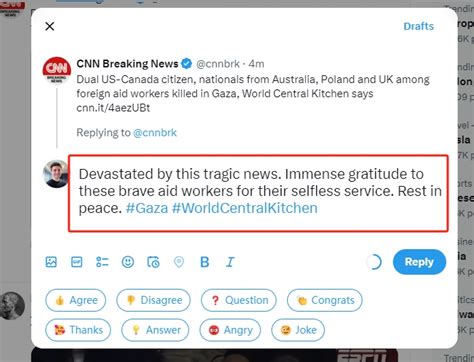The image size is (474, 362).
Task: Open the @cnnbrk Replying to link
Action: (155, 133)
